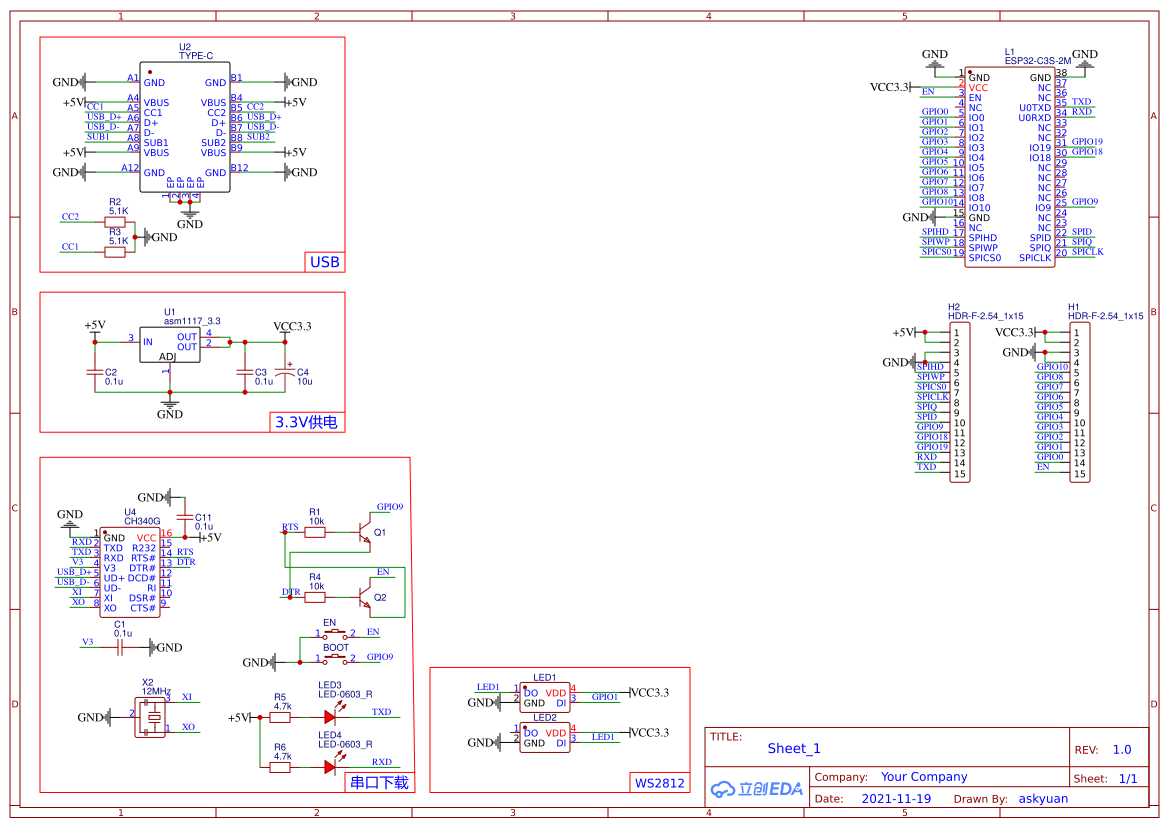1169x828 pixels.
Task: Select the LED1 WS2812 component
Action: pos(544,698)
